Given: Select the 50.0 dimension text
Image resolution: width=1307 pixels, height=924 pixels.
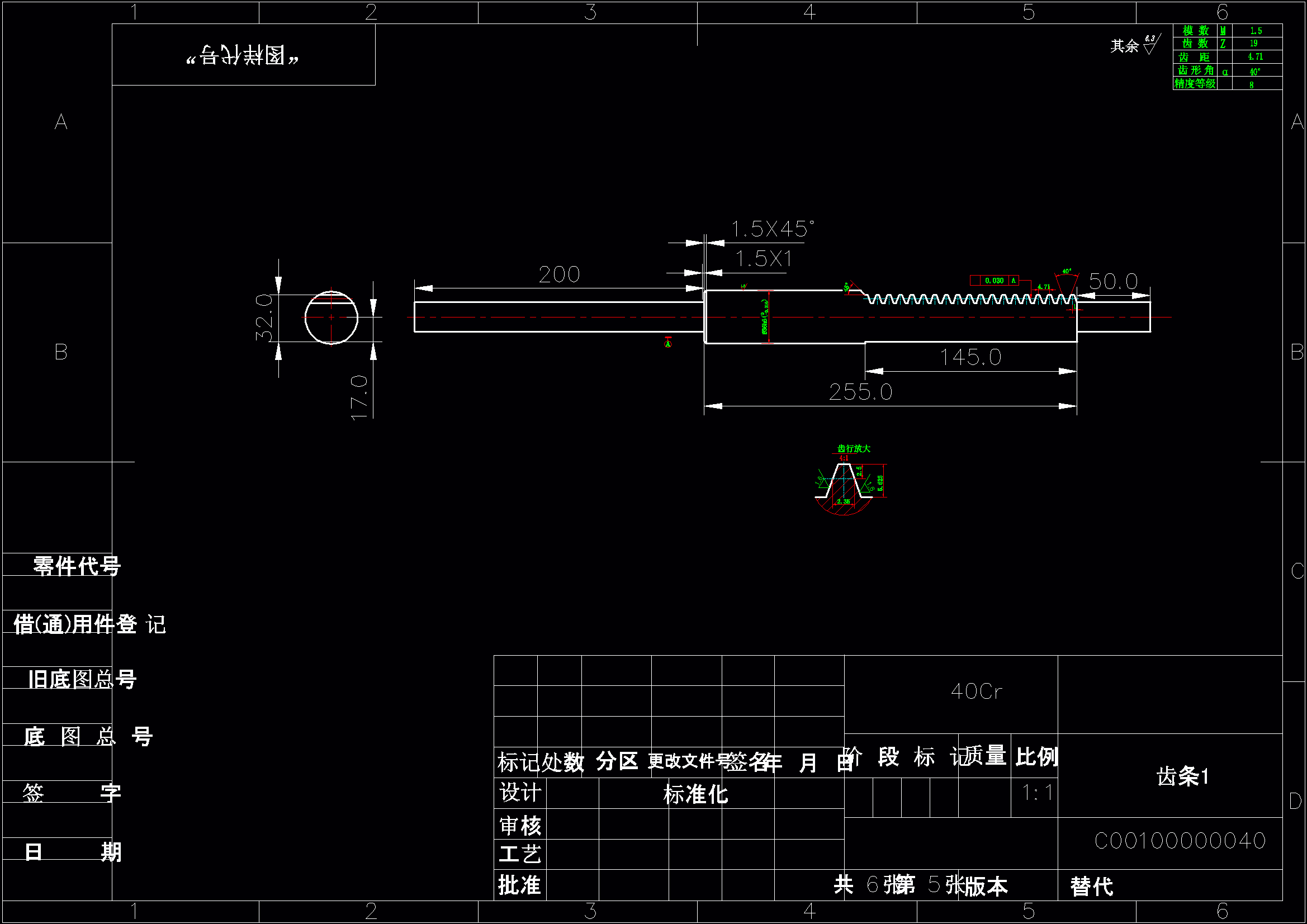Looking at the screenshot, I should pyautogui.click(x=1113, y=281).
